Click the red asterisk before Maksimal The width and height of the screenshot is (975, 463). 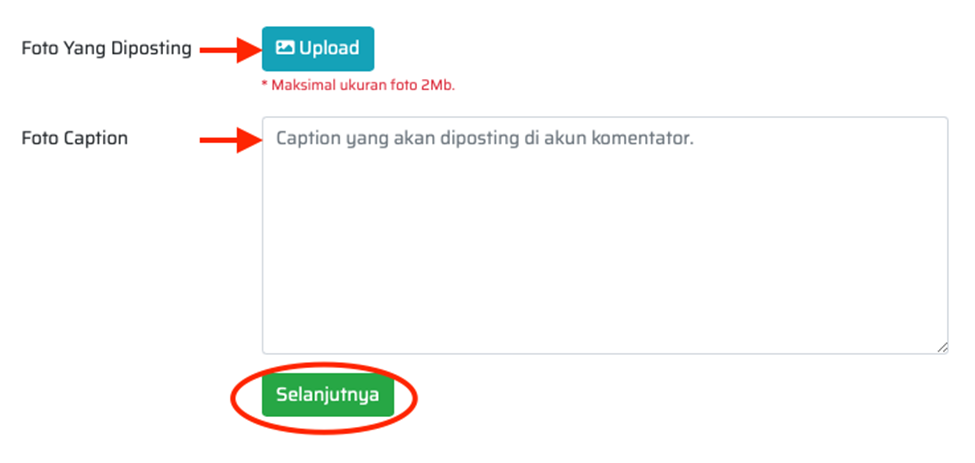(264, 86)
